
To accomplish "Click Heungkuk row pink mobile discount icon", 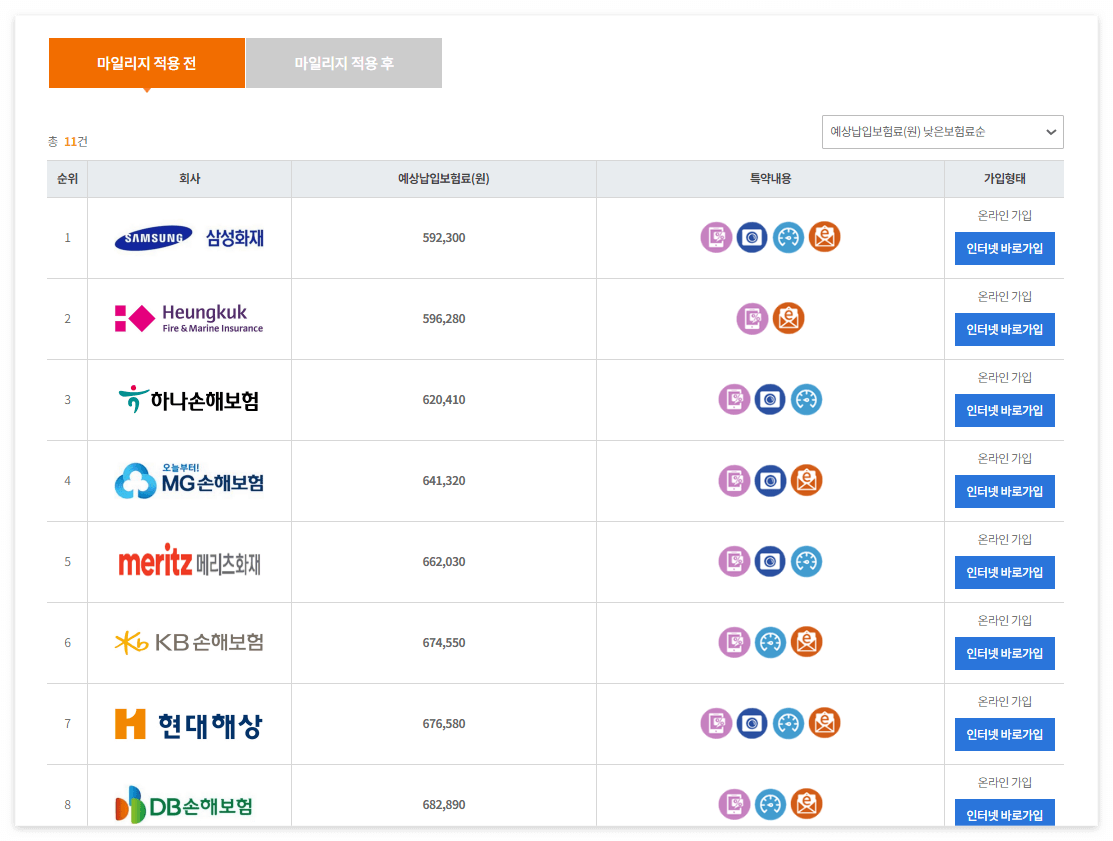I will [x=752, y=318].
